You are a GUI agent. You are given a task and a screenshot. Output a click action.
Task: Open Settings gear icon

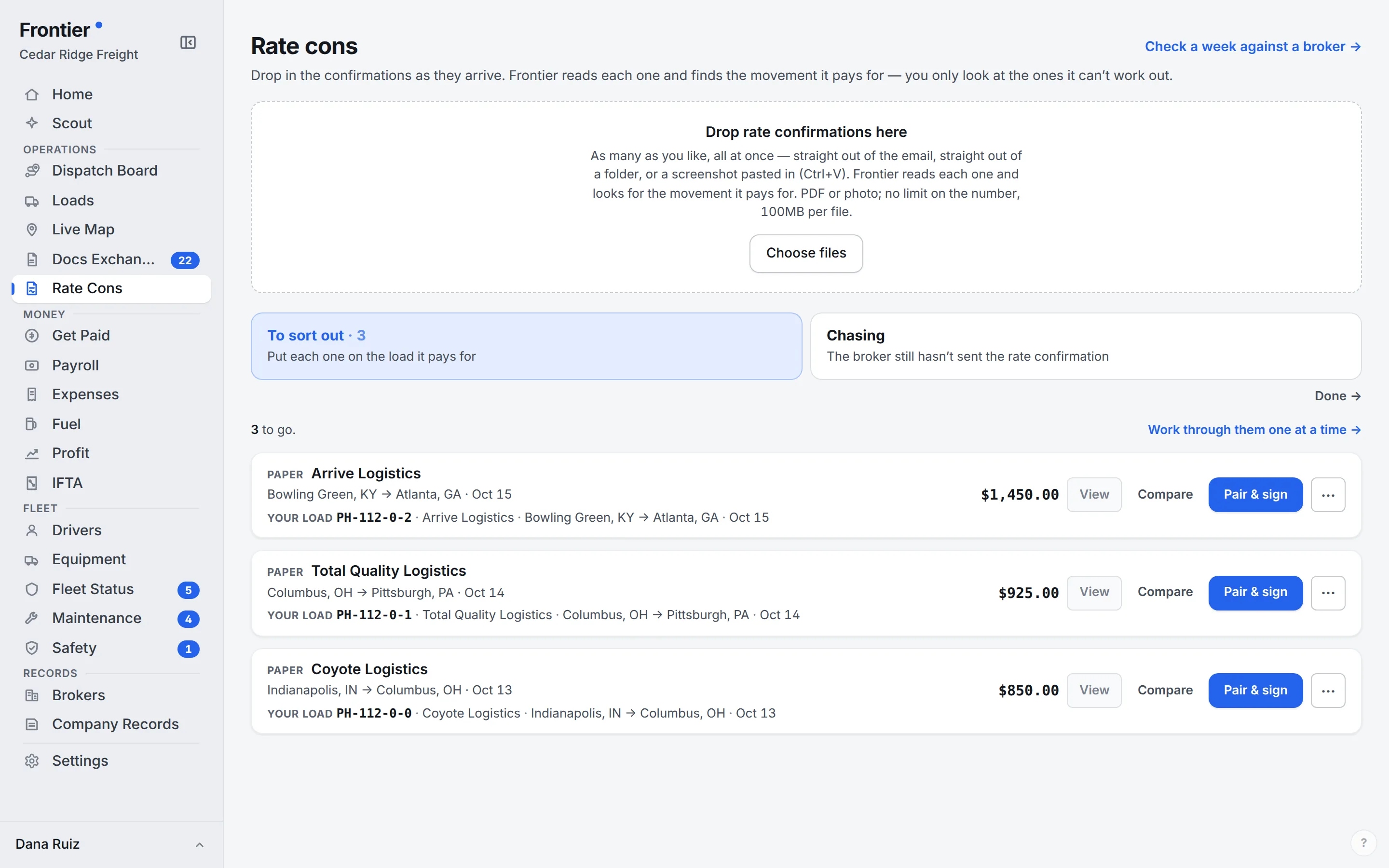pos(32,760)
